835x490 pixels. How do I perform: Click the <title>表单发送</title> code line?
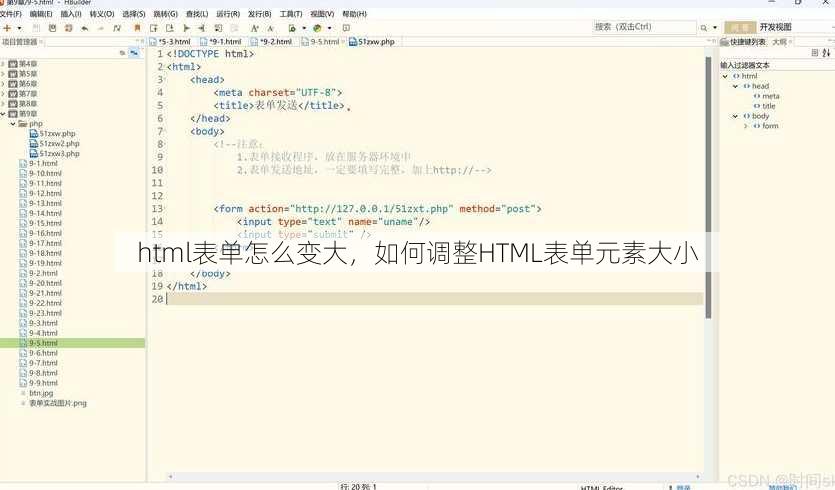click(279, 105)
